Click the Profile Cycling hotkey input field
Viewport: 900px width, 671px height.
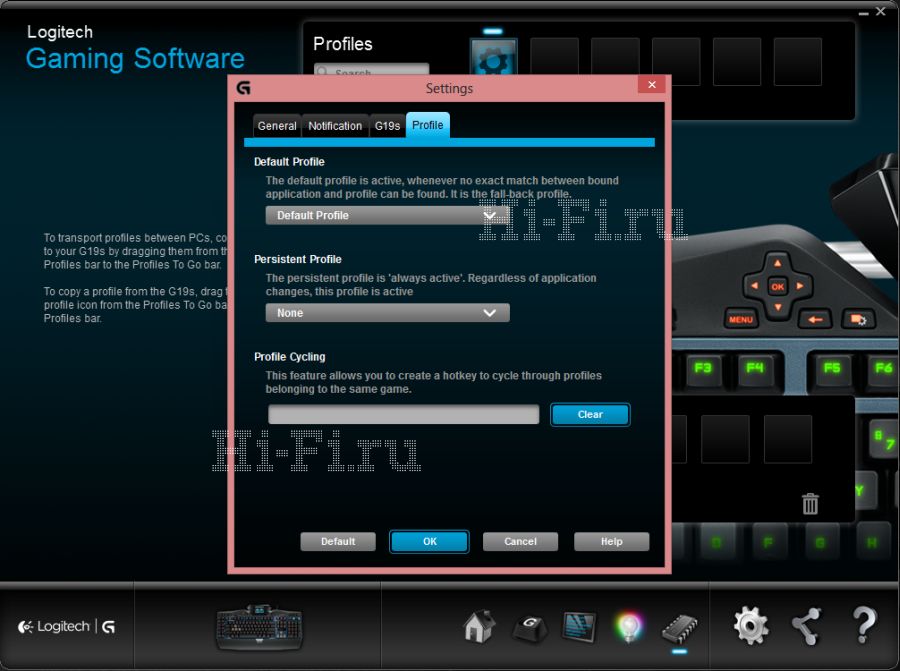[x=404, y=414]
